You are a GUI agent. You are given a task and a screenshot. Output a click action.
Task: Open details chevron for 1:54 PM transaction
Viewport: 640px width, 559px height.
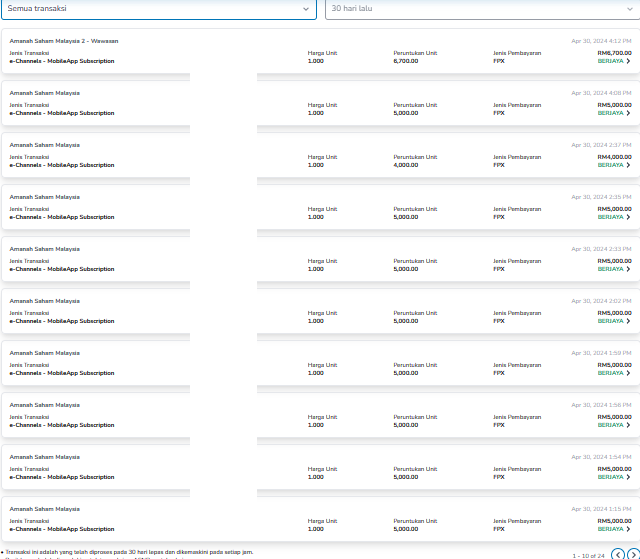[x=628, y=477]
